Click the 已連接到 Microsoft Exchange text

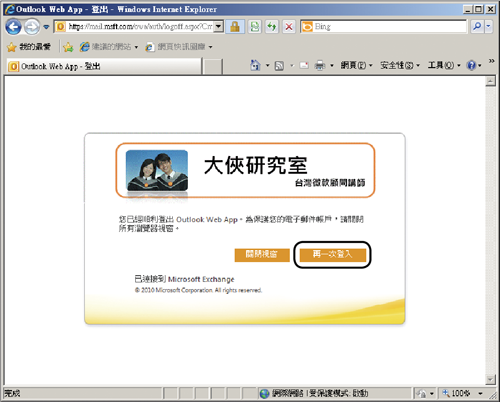pyautogui.click(x=184, y=279)
